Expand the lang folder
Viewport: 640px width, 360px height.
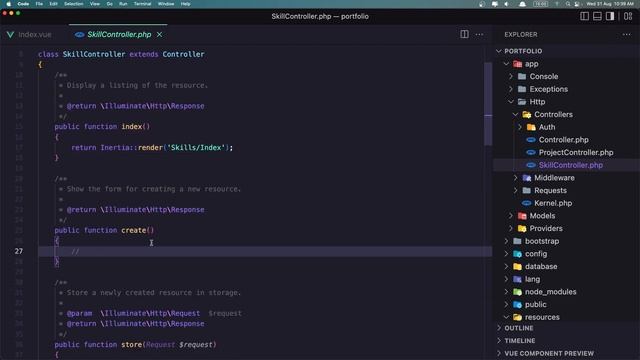coord(506,279)
